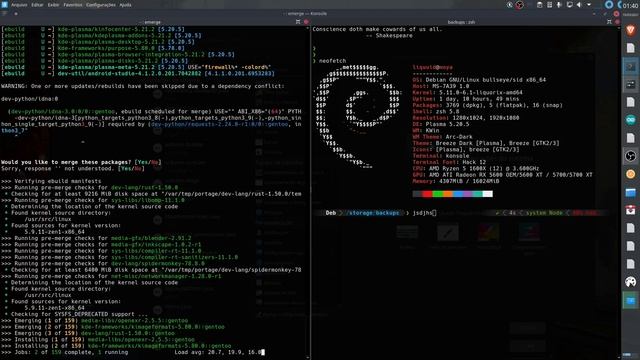Open the system settings sliders icon in dock
Screen dimensions: 640x360
pos(631,84)
